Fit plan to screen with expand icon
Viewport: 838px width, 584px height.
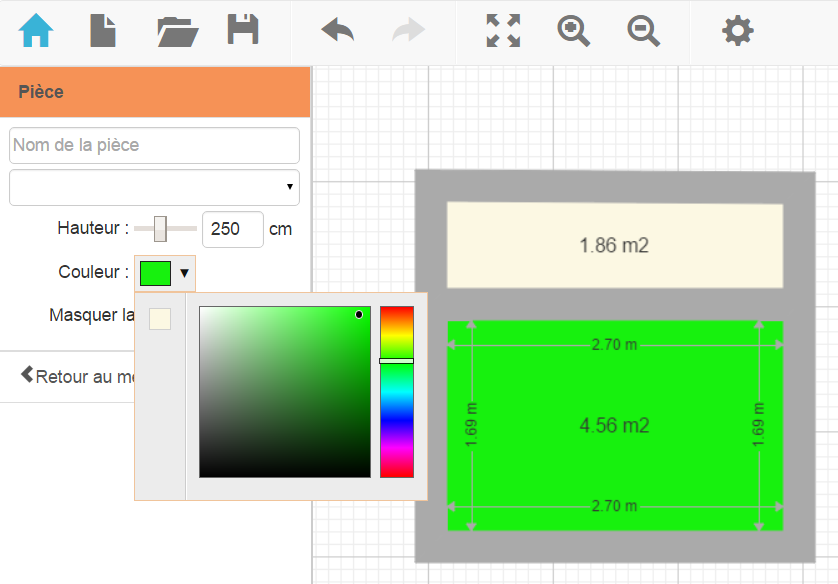pos(503,31)
